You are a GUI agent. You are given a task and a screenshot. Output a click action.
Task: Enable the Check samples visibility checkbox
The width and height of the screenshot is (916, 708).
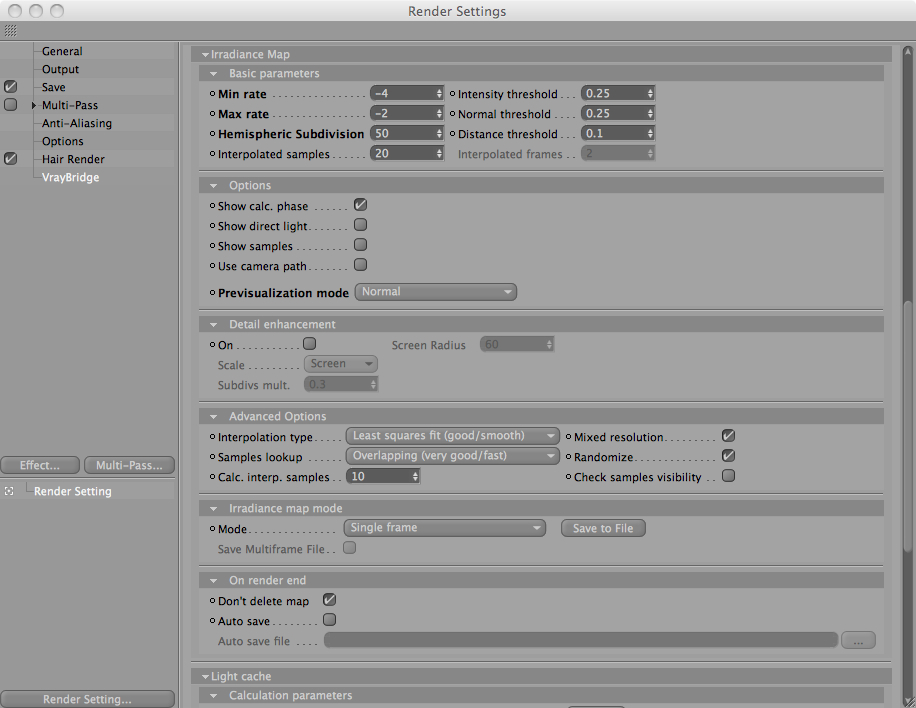(728, 476)
